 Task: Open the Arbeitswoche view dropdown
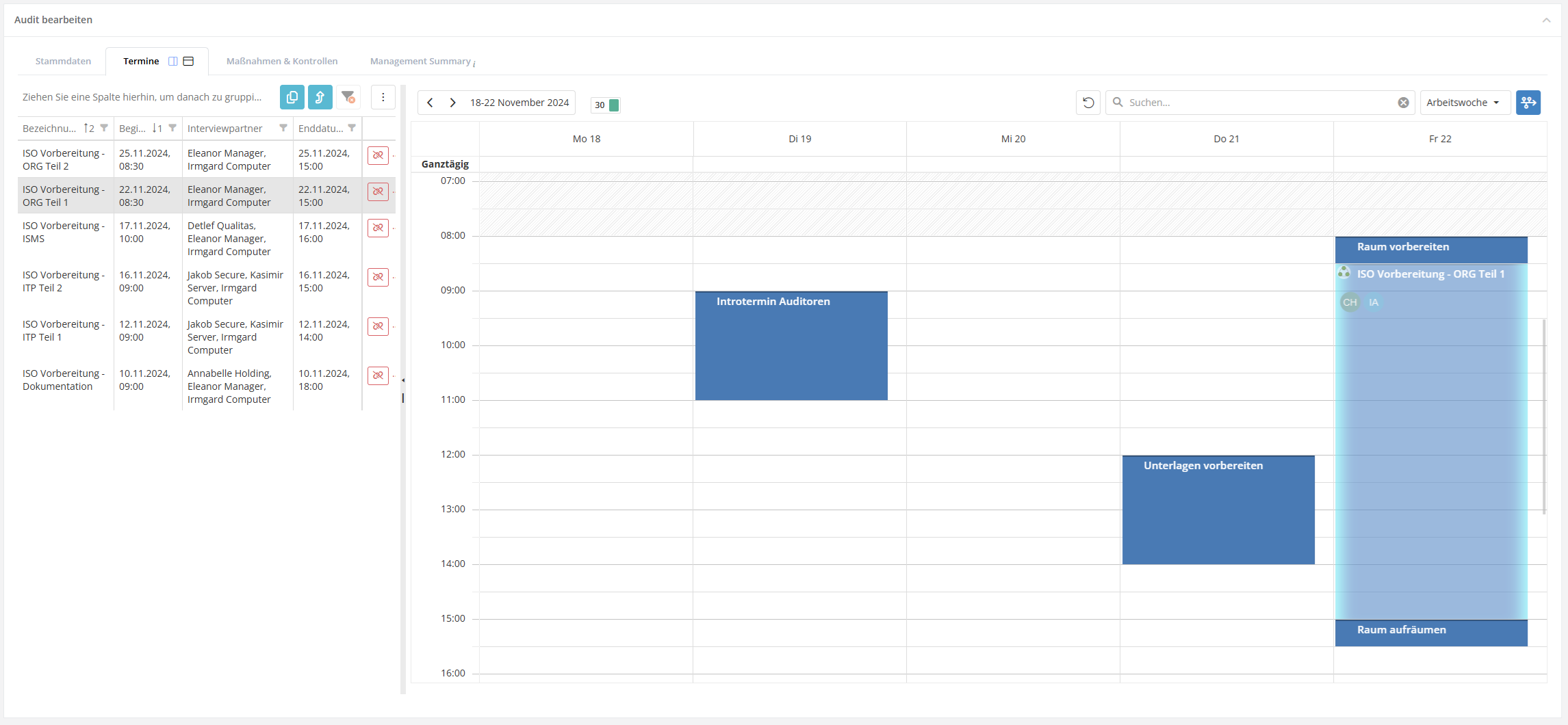1464,103
